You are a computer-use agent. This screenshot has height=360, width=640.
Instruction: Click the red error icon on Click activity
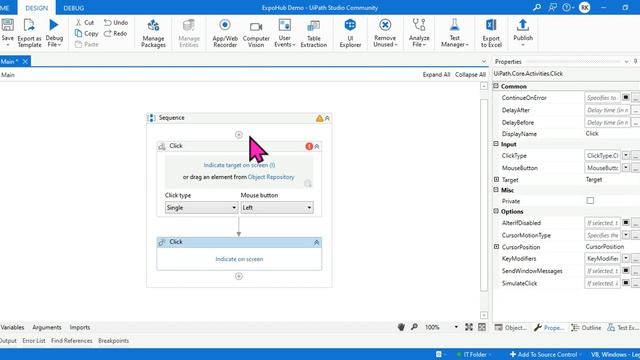309,146
